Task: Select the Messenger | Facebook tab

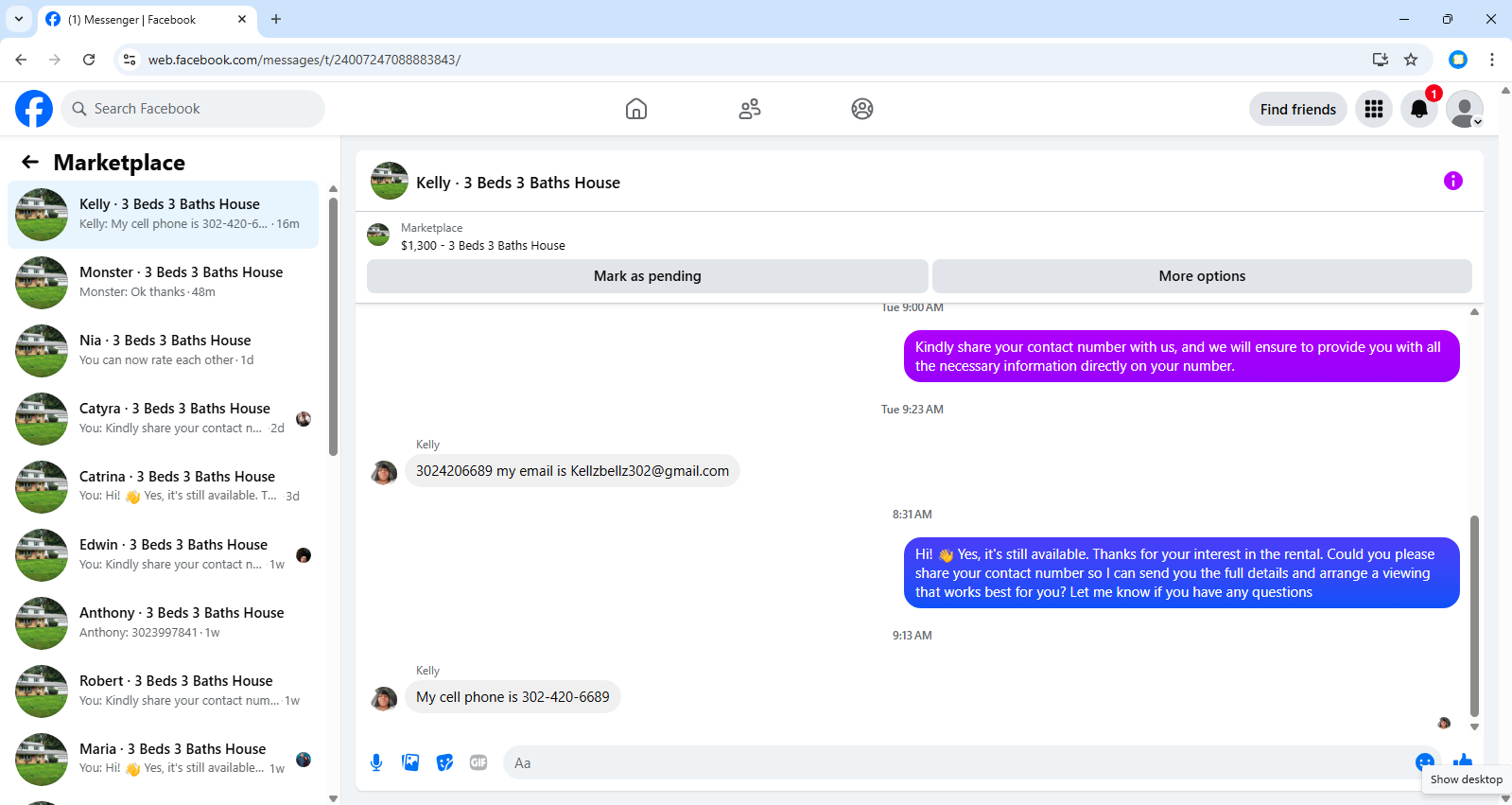Action: (148, 20)
